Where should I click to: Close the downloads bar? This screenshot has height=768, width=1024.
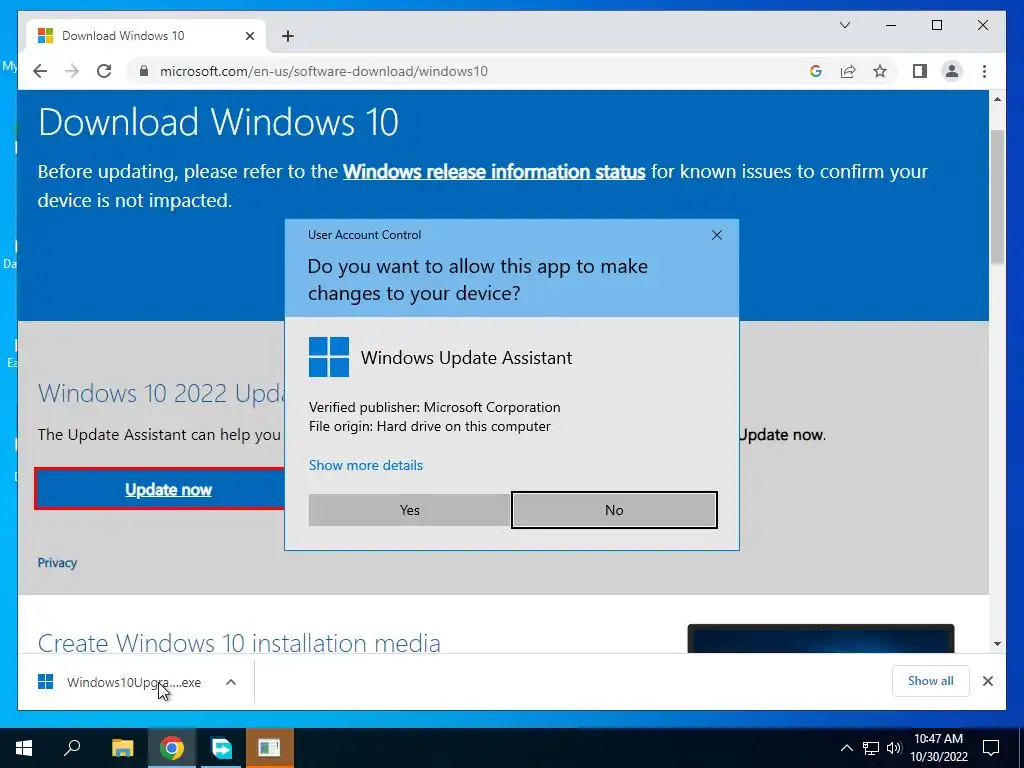click(x=987, y=681)
